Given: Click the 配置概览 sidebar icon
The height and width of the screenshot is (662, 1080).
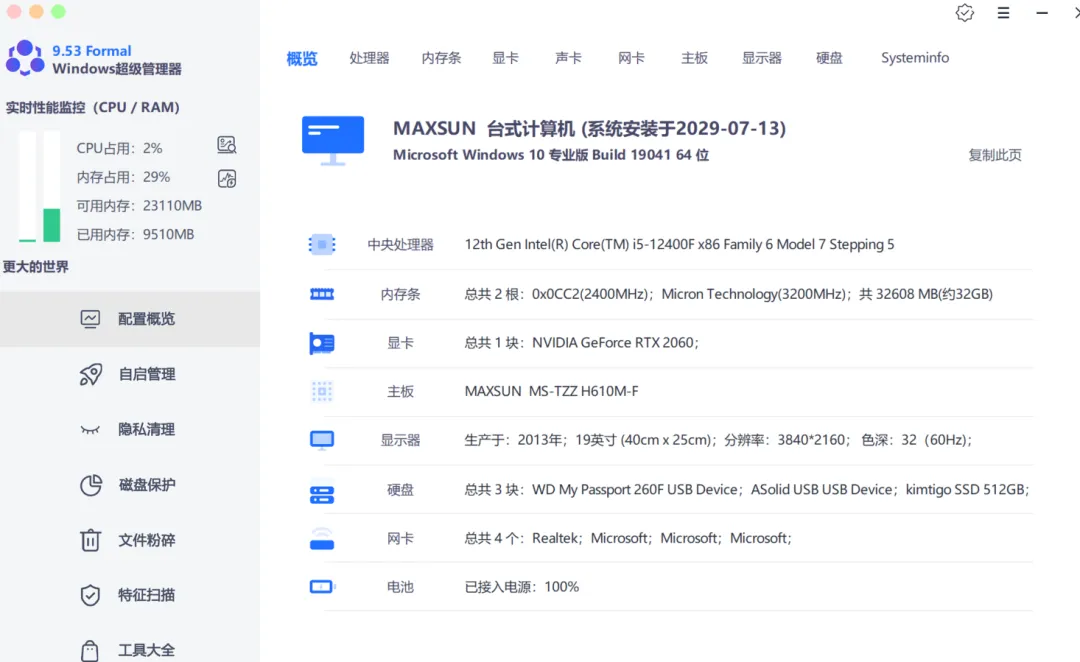Looking at the screenshot, I should tap(90, 319).
